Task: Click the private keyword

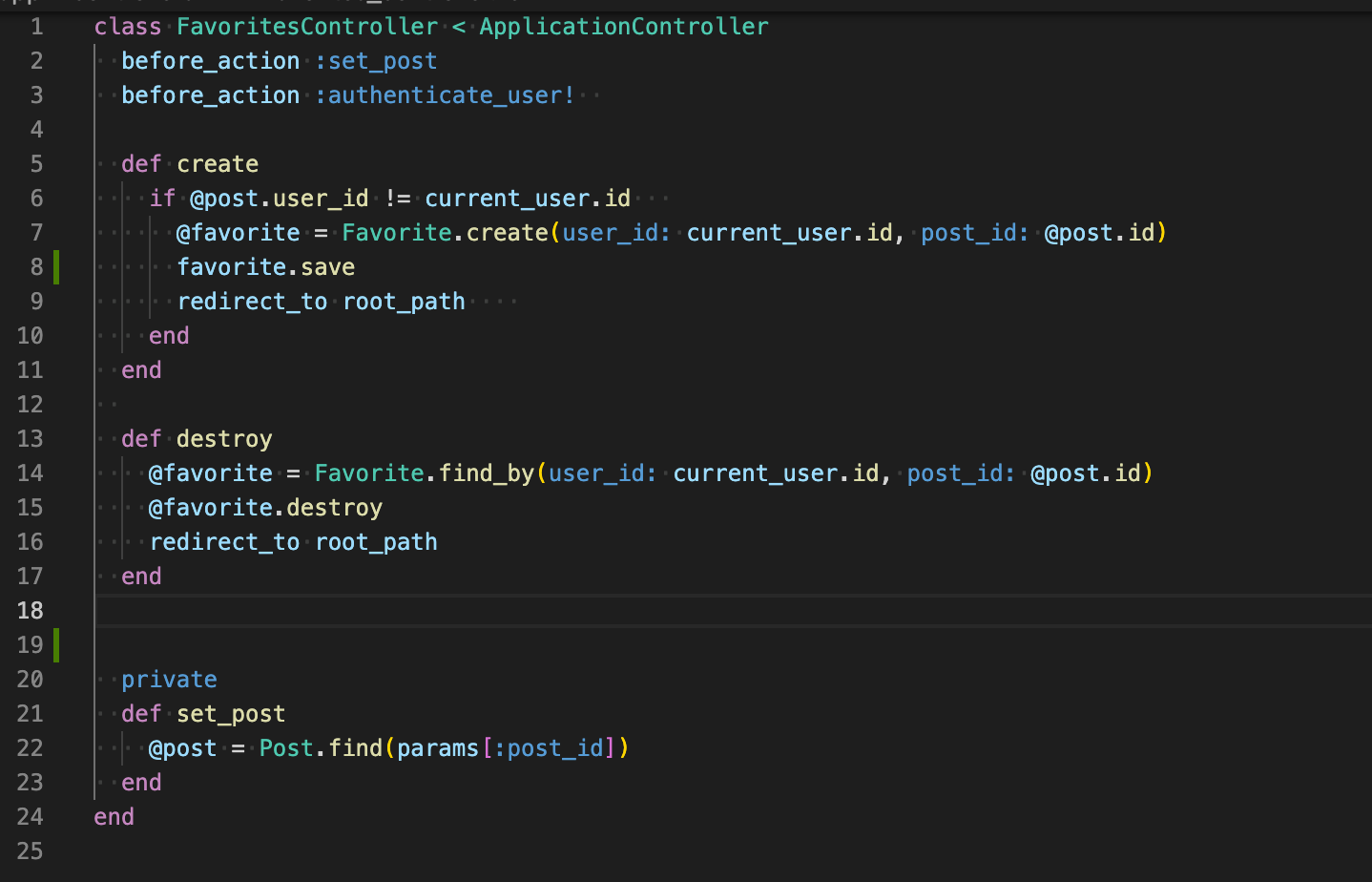Action: point(169,680)
